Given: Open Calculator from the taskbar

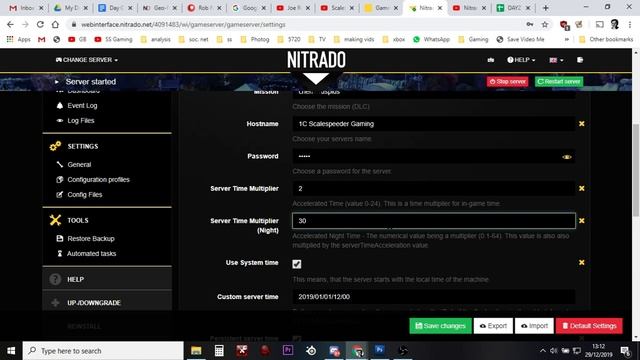Looking at the screenshot, I should [x=219, y=351].
